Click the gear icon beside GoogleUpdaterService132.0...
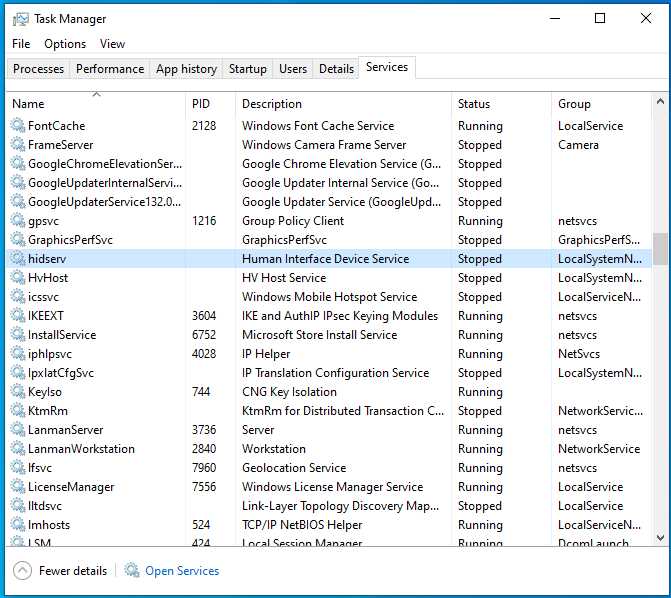This screenshot has height=598, width=671. coord(18,201)
